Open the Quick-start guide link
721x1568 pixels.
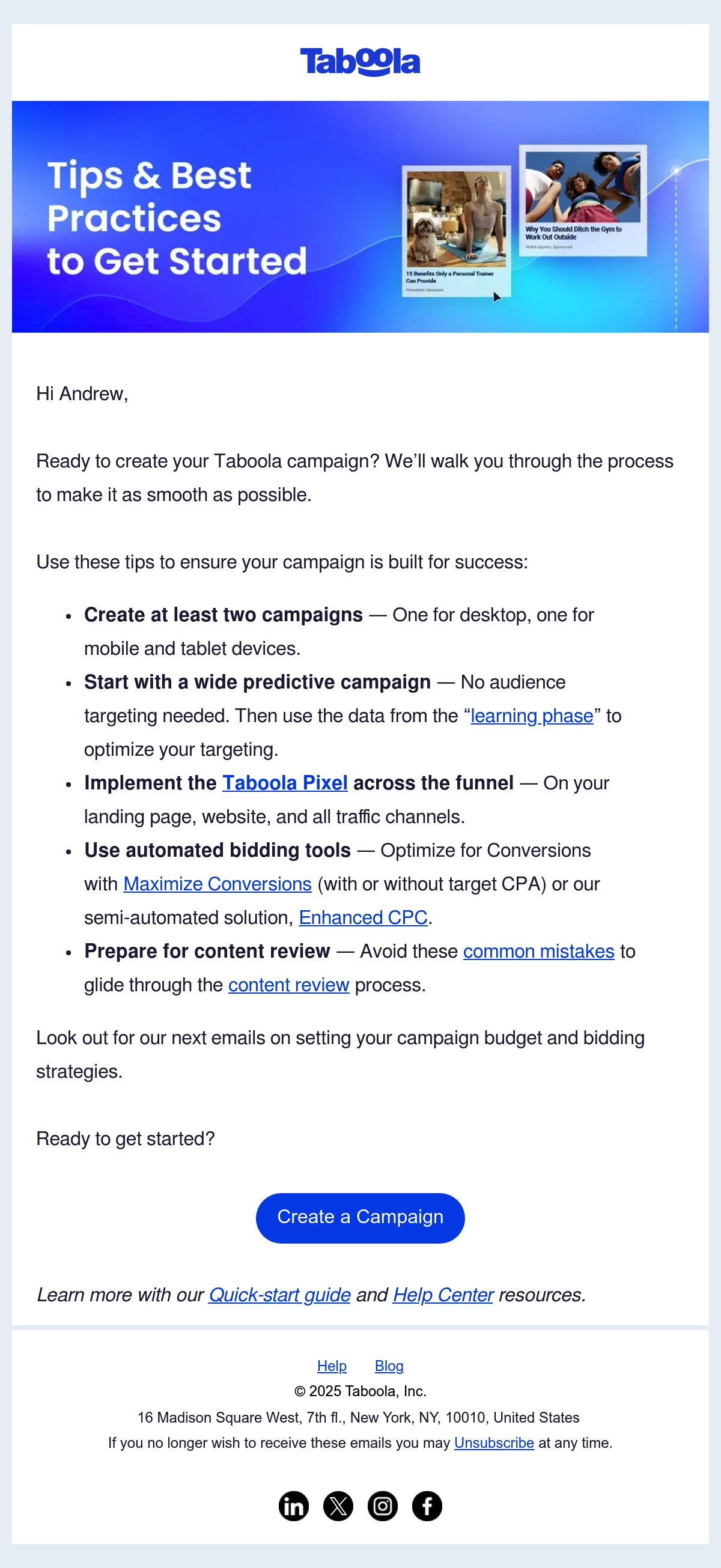pos(279,1295)
